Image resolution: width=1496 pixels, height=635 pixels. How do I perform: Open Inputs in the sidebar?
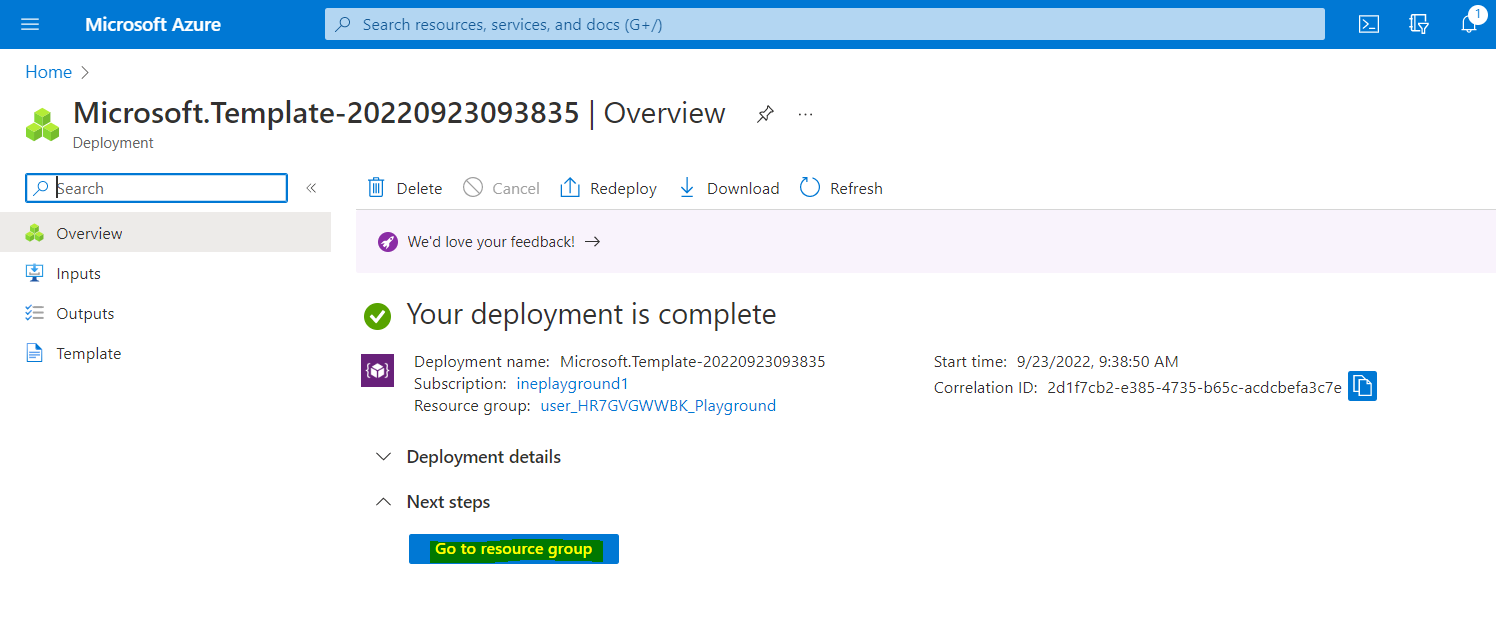click(x=78, y=273)
